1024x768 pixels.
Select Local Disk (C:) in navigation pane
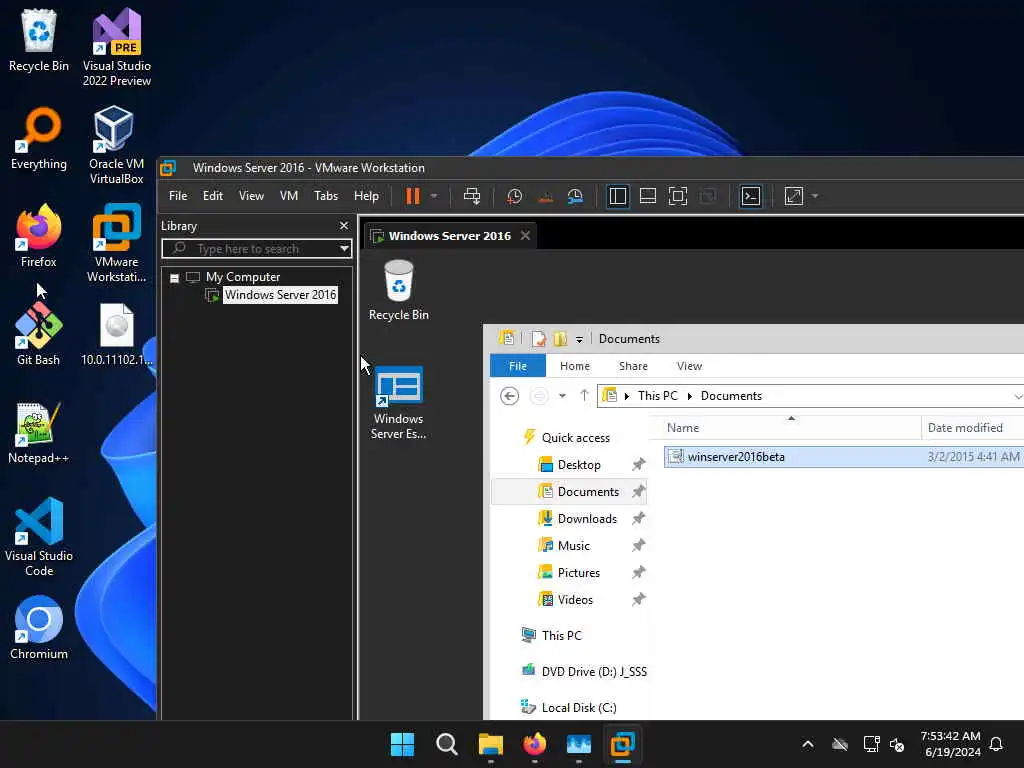tap(579, 707)
